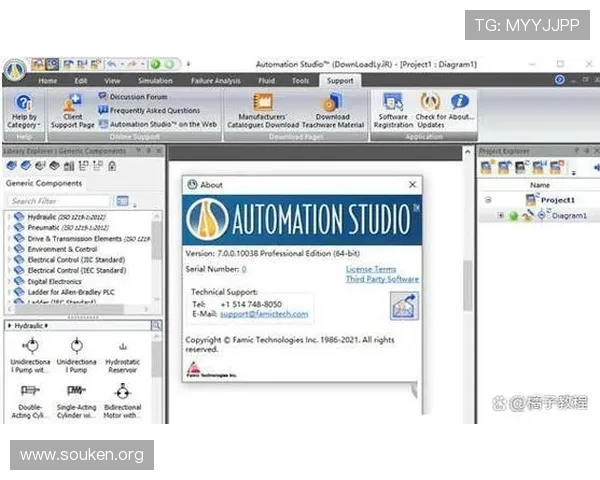This screenshot has height=480, width=600.
Task: Open the License Terms link
Action: coord(371,269)
